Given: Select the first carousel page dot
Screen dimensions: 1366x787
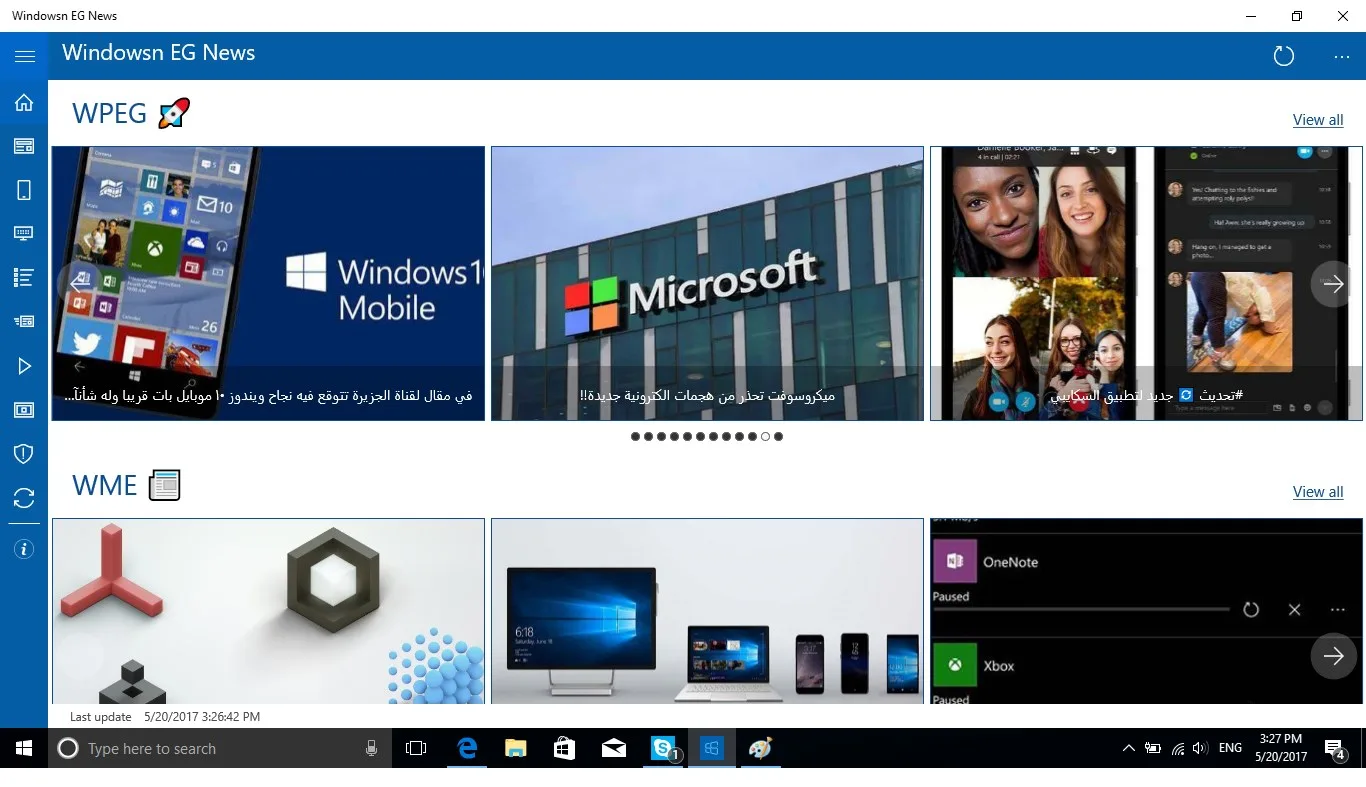Looking at the screenshot, I should [636, 436].
